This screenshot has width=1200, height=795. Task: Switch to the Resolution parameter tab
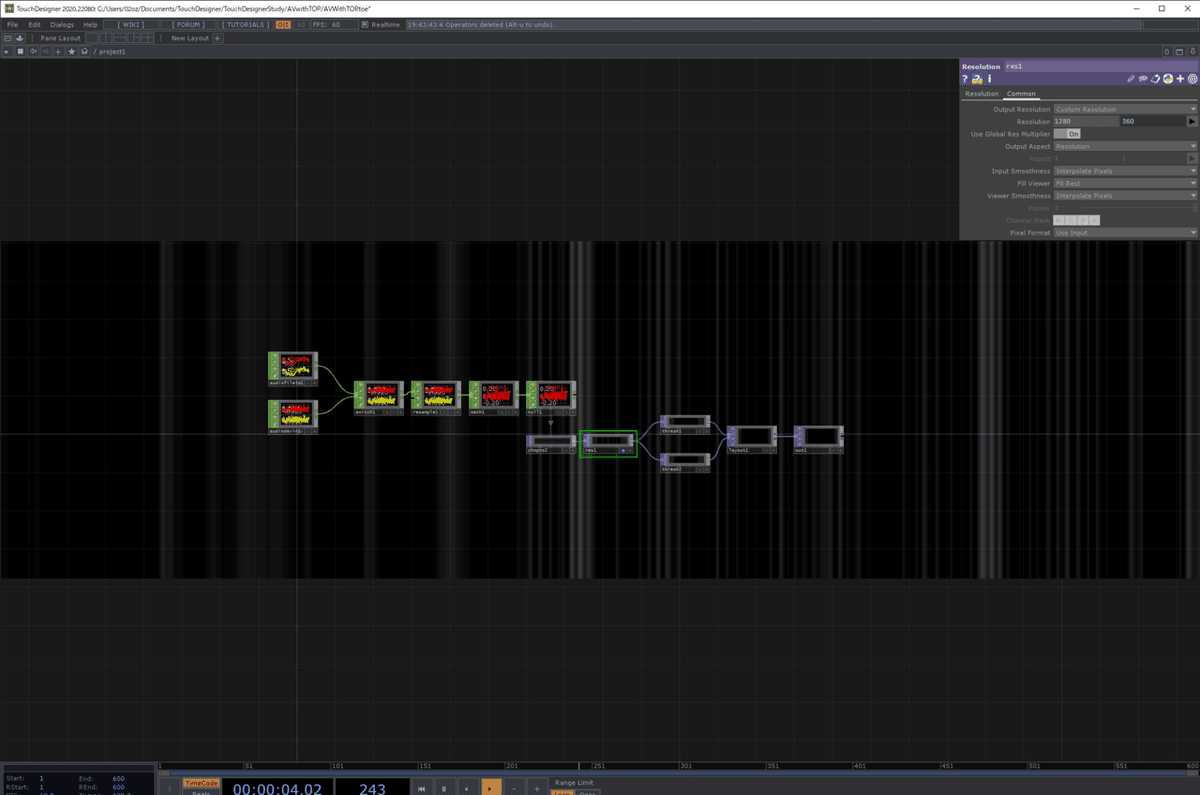click(981, 94)
